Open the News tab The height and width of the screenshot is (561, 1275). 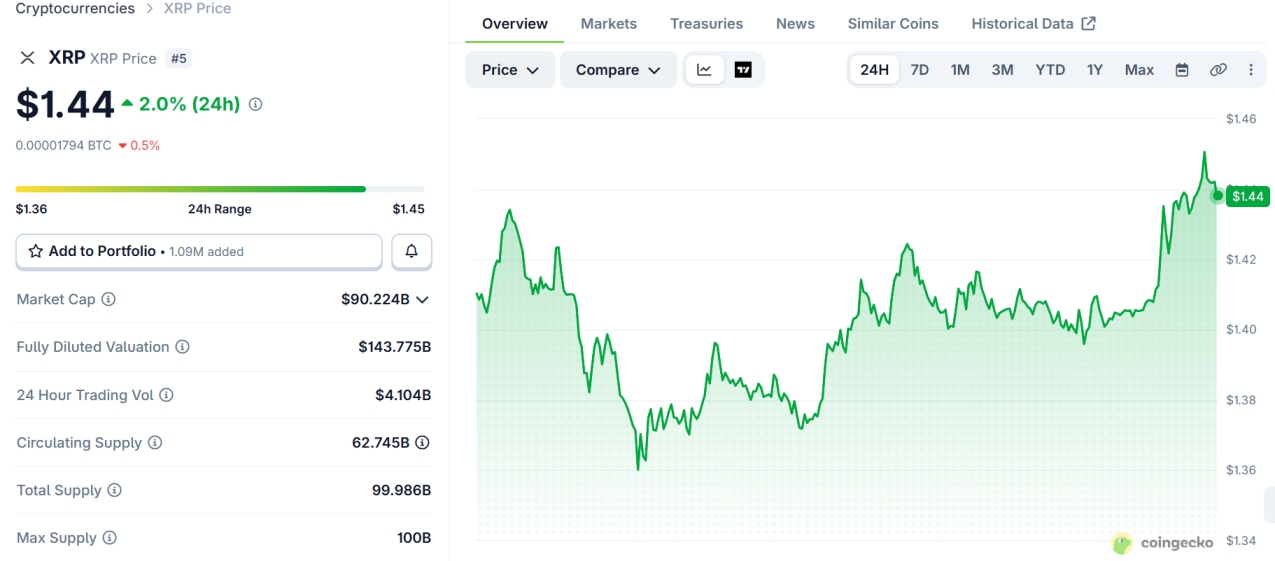[795, 23]
